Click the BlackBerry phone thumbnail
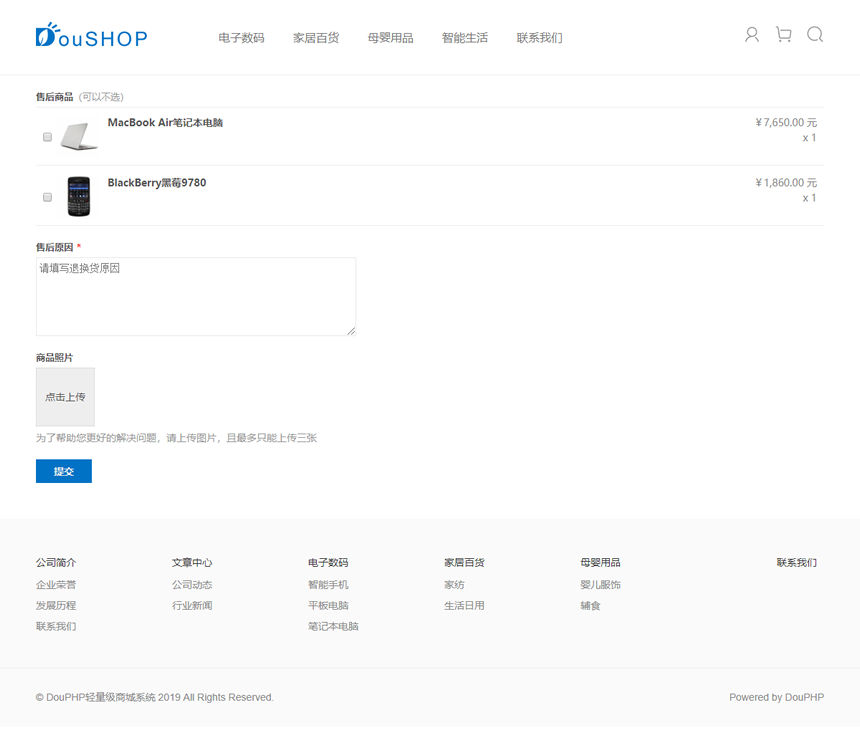 pyautogui.click(x=79, y=196)
